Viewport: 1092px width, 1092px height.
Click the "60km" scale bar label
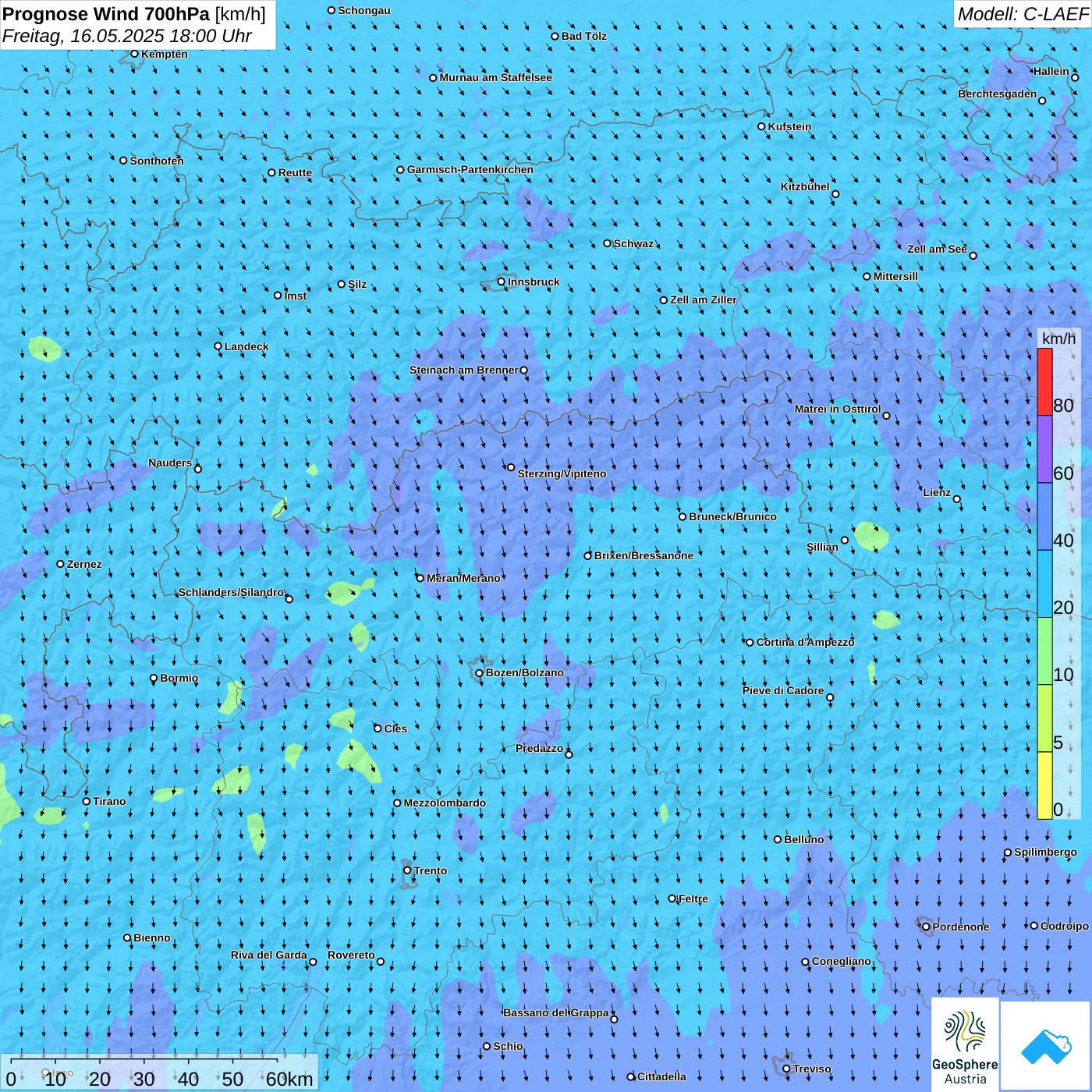pos(289,1079)
